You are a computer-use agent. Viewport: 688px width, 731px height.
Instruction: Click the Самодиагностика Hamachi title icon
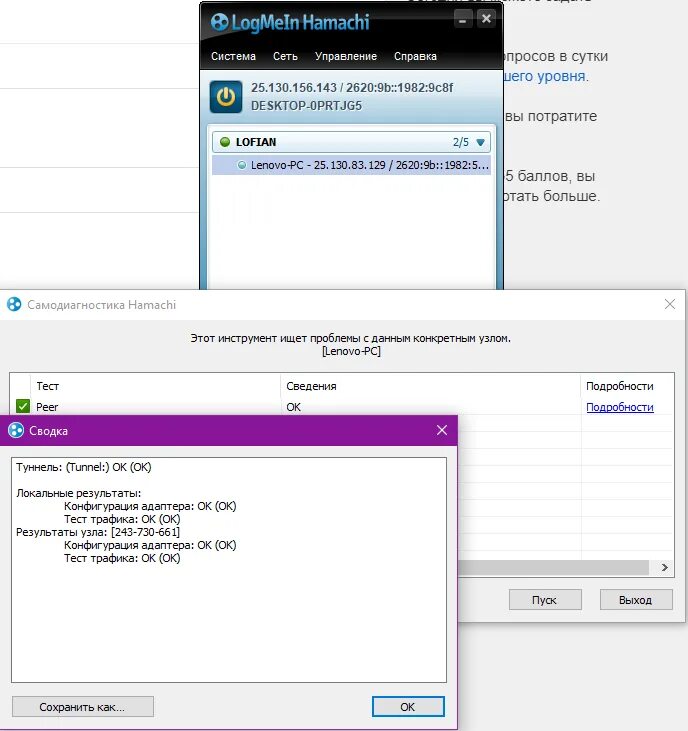pos(14,304)
